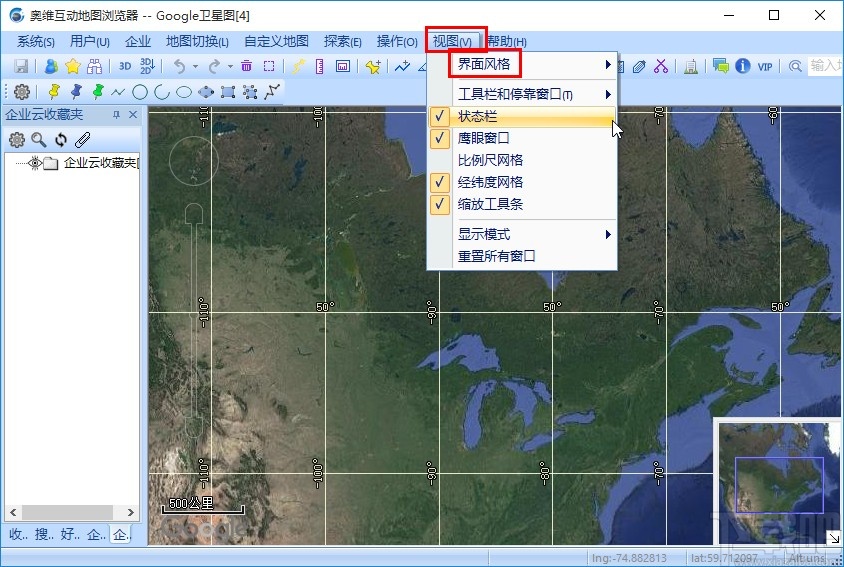Click the redo arrow icon
The width and height of the screenshot is (844, 567).
click(x=214, y=66)
